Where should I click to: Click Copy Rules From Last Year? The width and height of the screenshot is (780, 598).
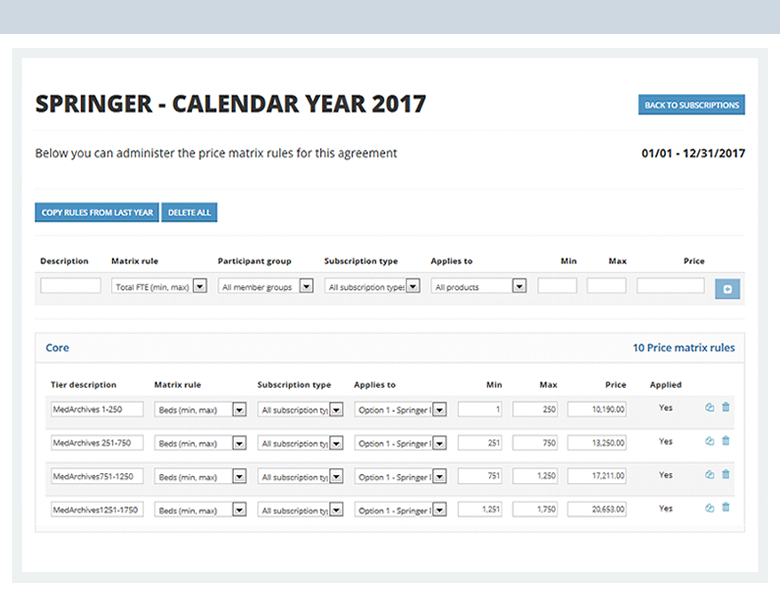(x=97, y=212)
